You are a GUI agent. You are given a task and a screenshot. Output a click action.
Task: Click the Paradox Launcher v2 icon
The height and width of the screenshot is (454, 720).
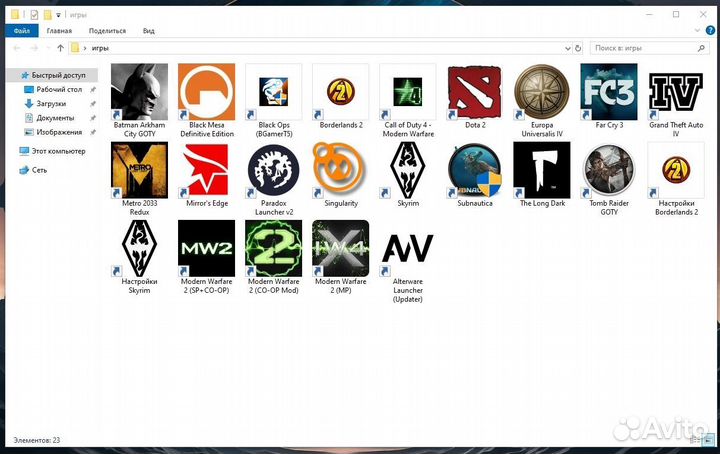pos(273,168)
